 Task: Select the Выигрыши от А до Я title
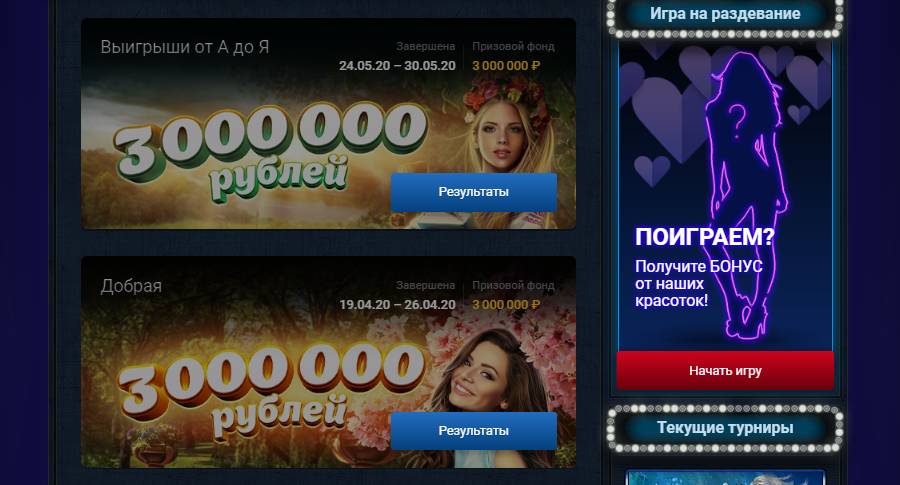tap(185, 47)
